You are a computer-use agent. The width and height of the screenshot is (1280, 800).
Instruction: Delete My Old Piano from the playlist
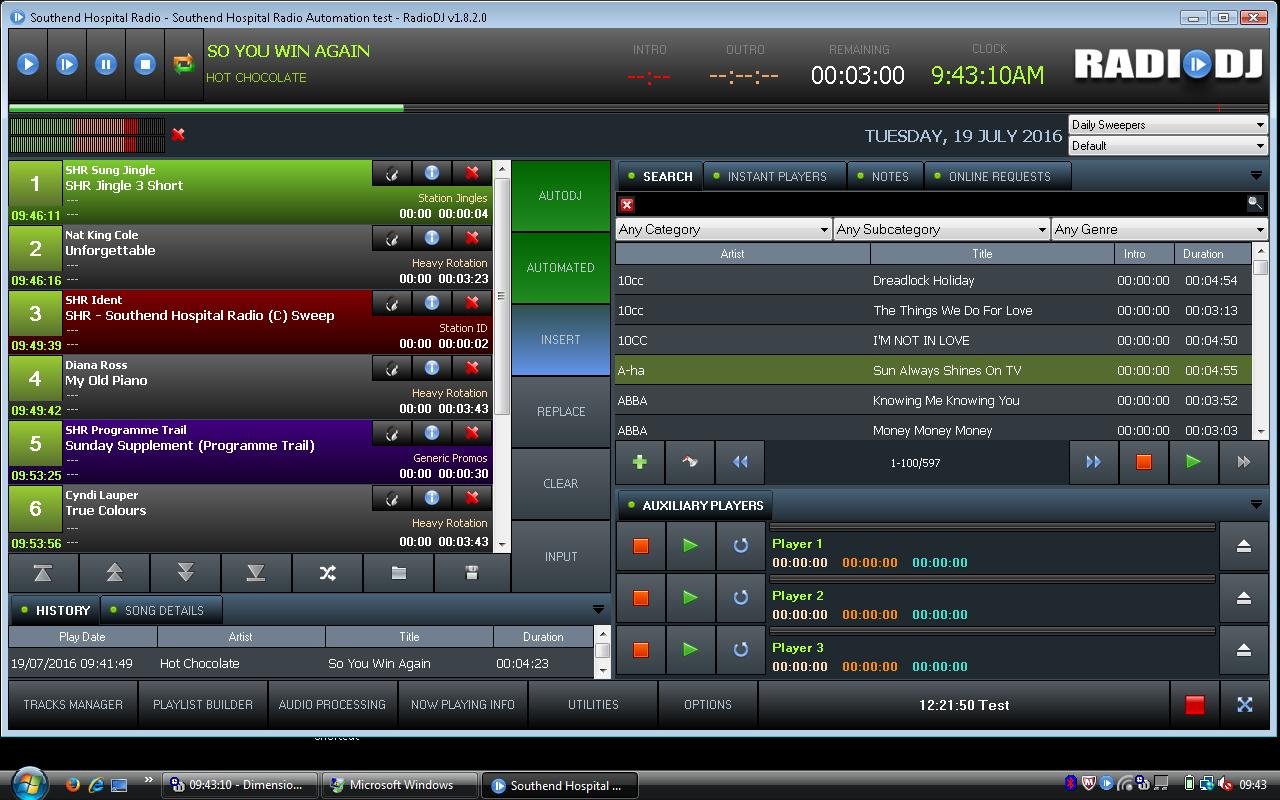pos(472,368)
